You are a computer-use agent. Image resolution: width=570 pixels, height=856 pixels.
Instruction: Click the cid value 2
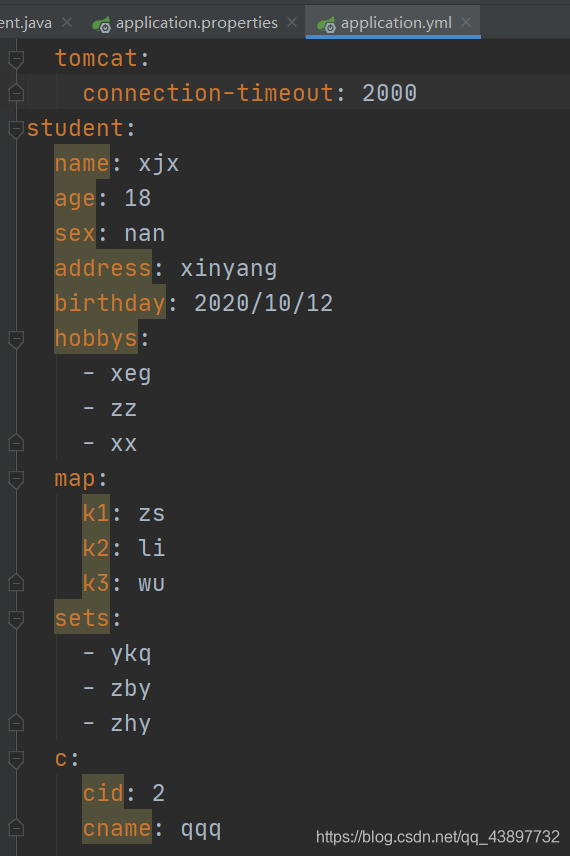[x=158, y=793]
